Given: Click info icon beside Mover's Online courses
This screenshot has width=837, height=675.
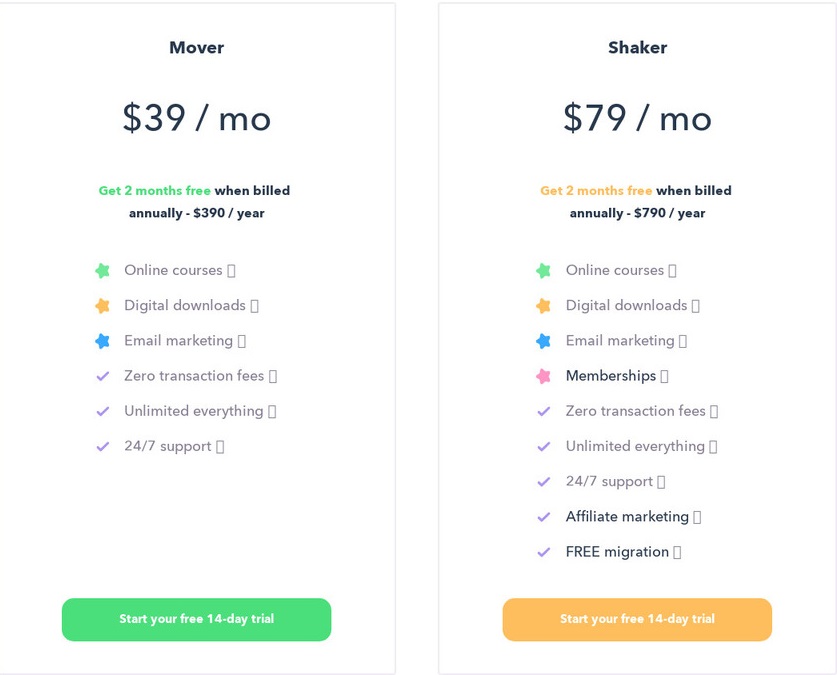Looking at the screenshot, I should (232, 271).
